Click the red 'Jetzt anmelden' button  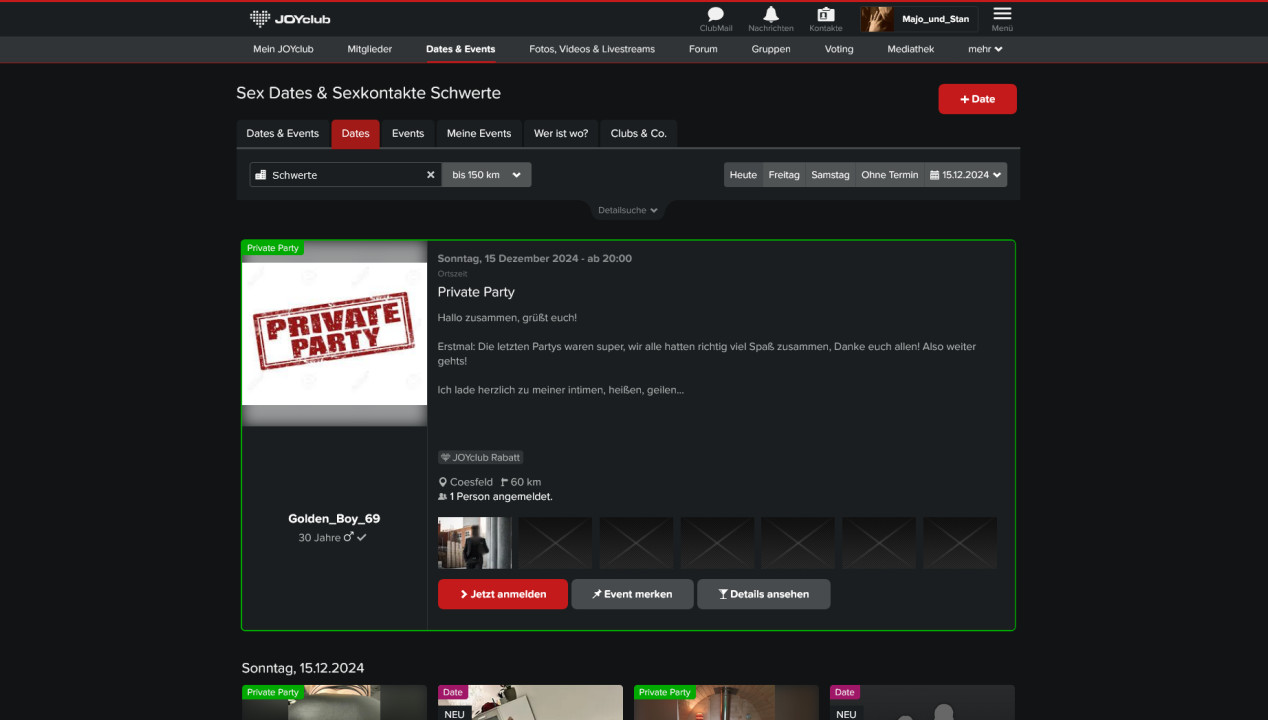tap(502, 593)
